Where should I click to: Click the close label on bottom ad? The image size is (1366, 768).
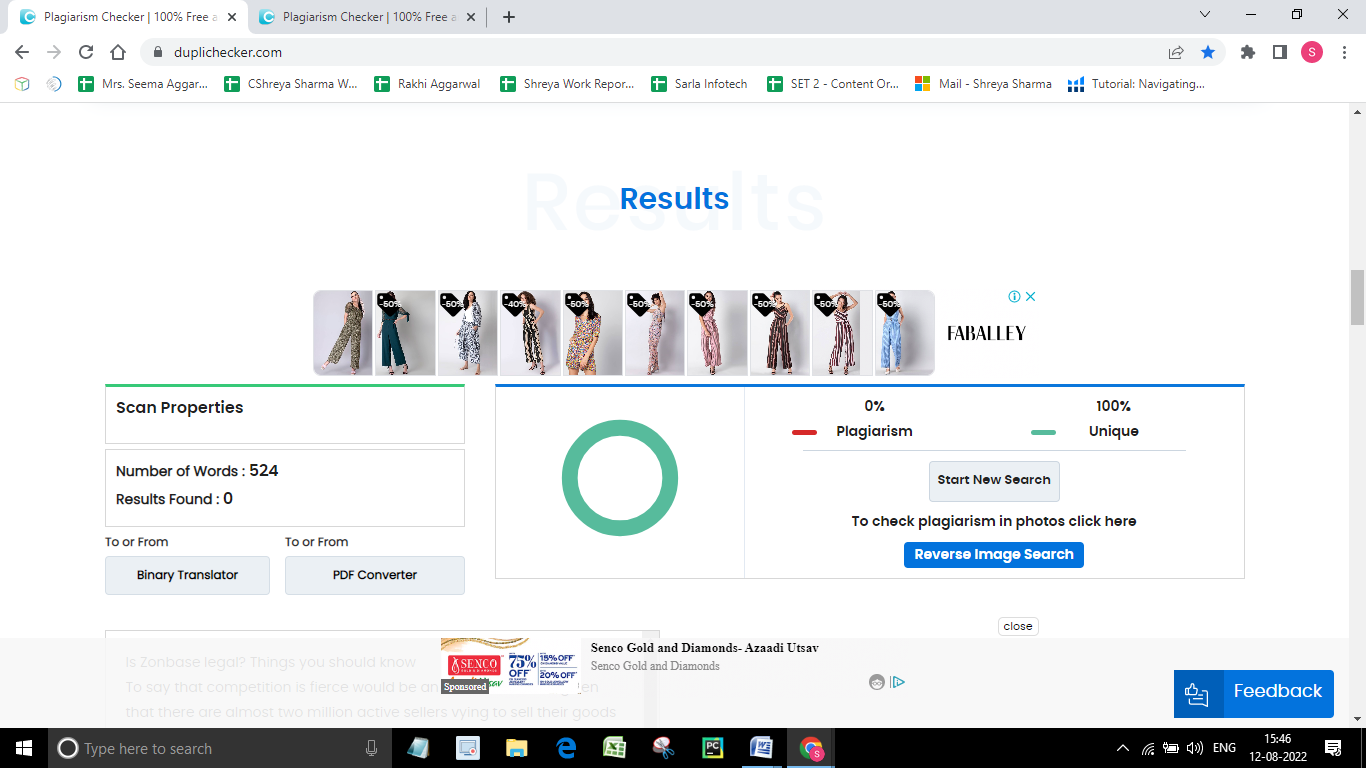pos(1018,626)
